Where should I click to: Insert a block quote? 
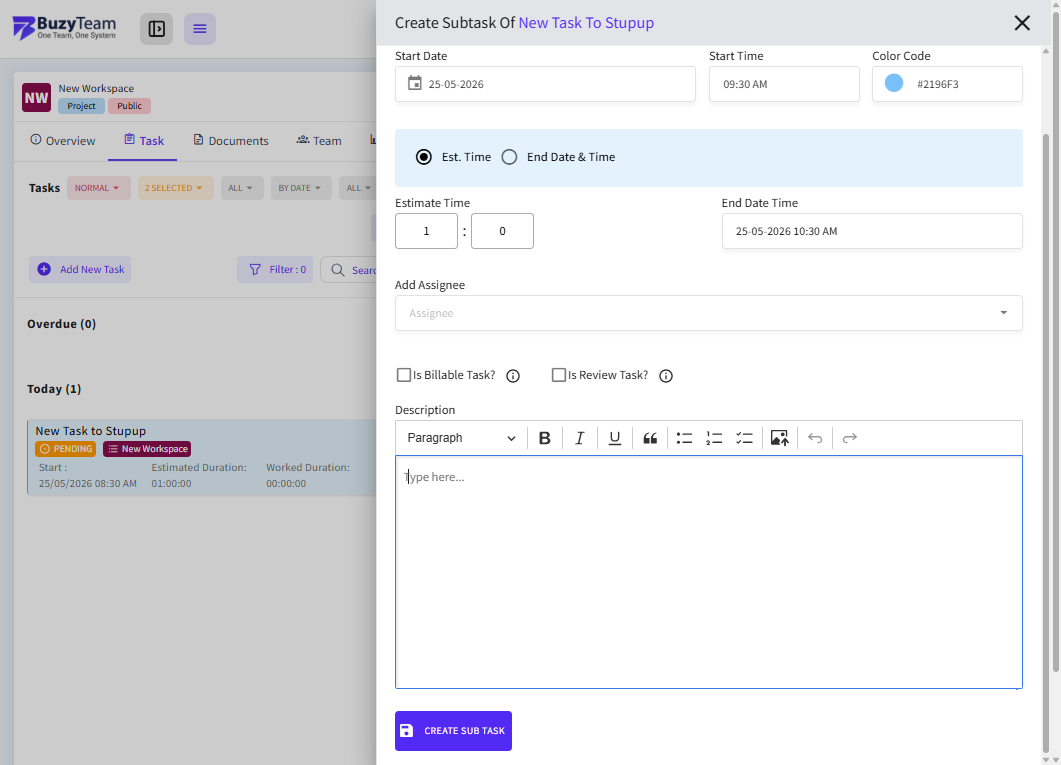click(650, 438)
